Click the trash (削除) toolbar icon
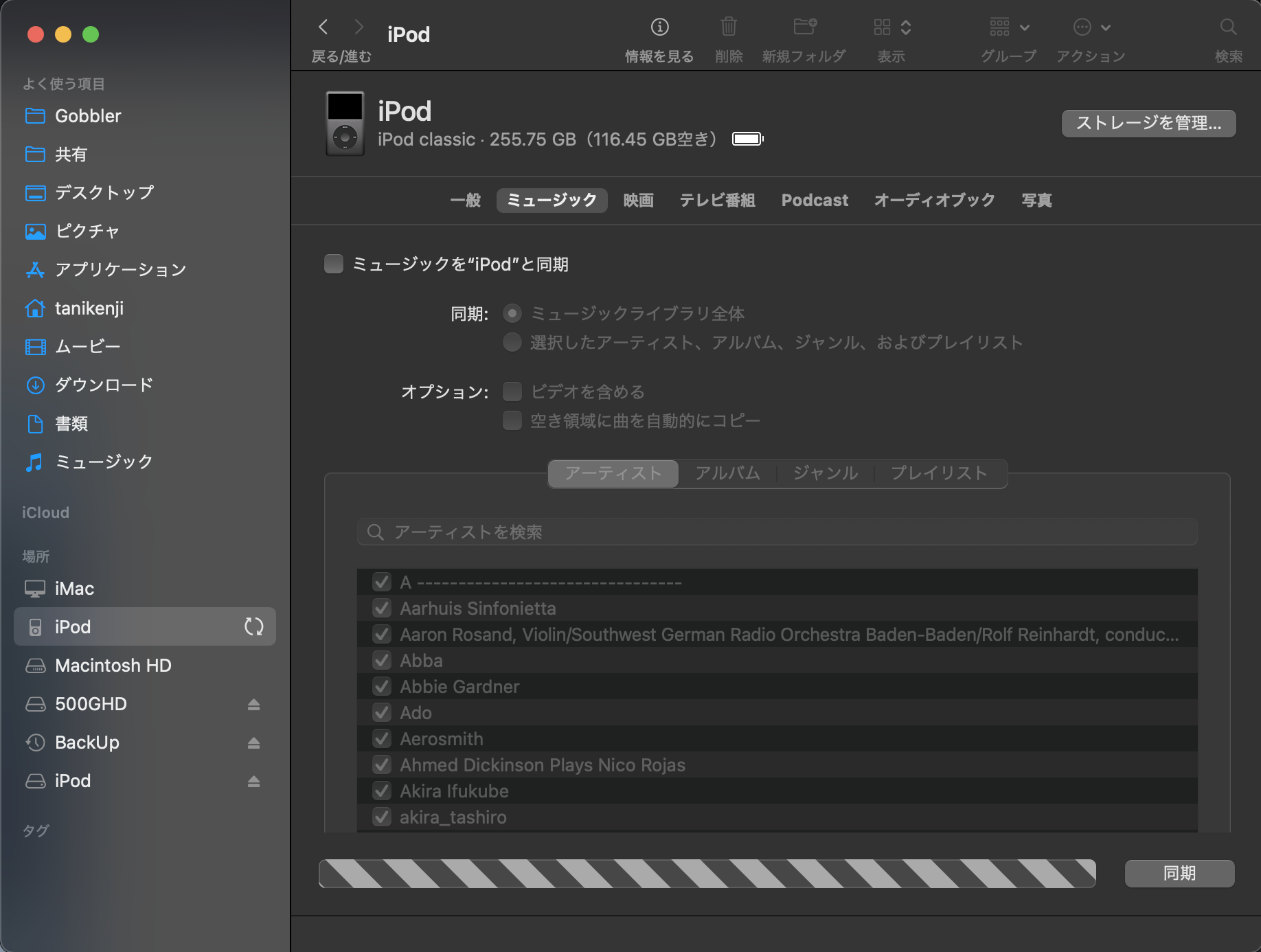 tap(729, 27)
